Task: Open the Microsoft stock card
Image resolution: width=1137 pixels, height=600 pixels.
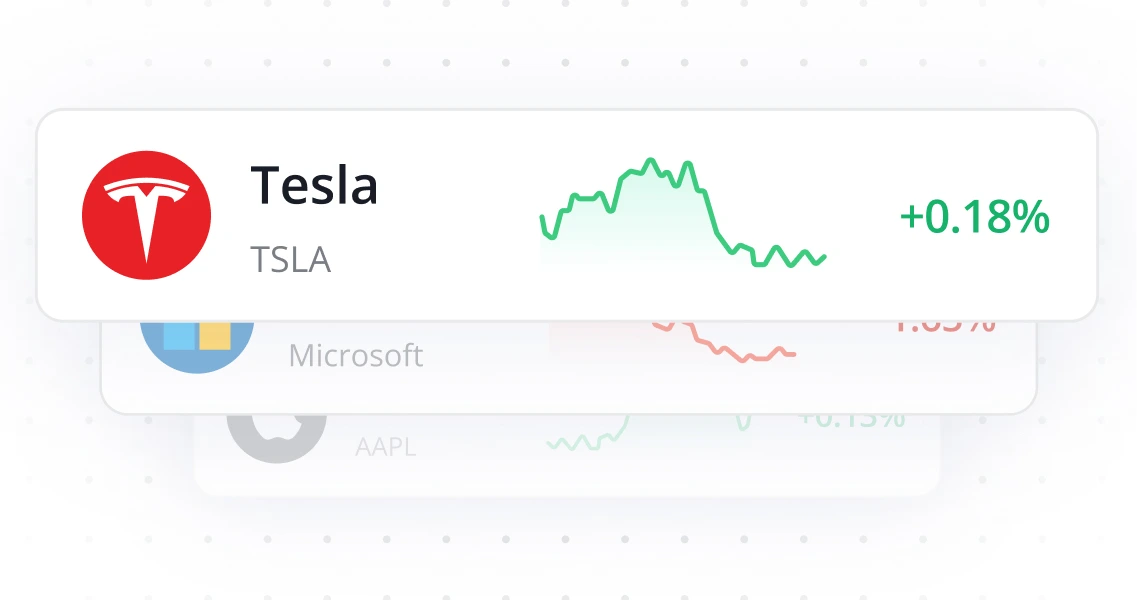Action: pyautogui.click(x=570, y=355)
